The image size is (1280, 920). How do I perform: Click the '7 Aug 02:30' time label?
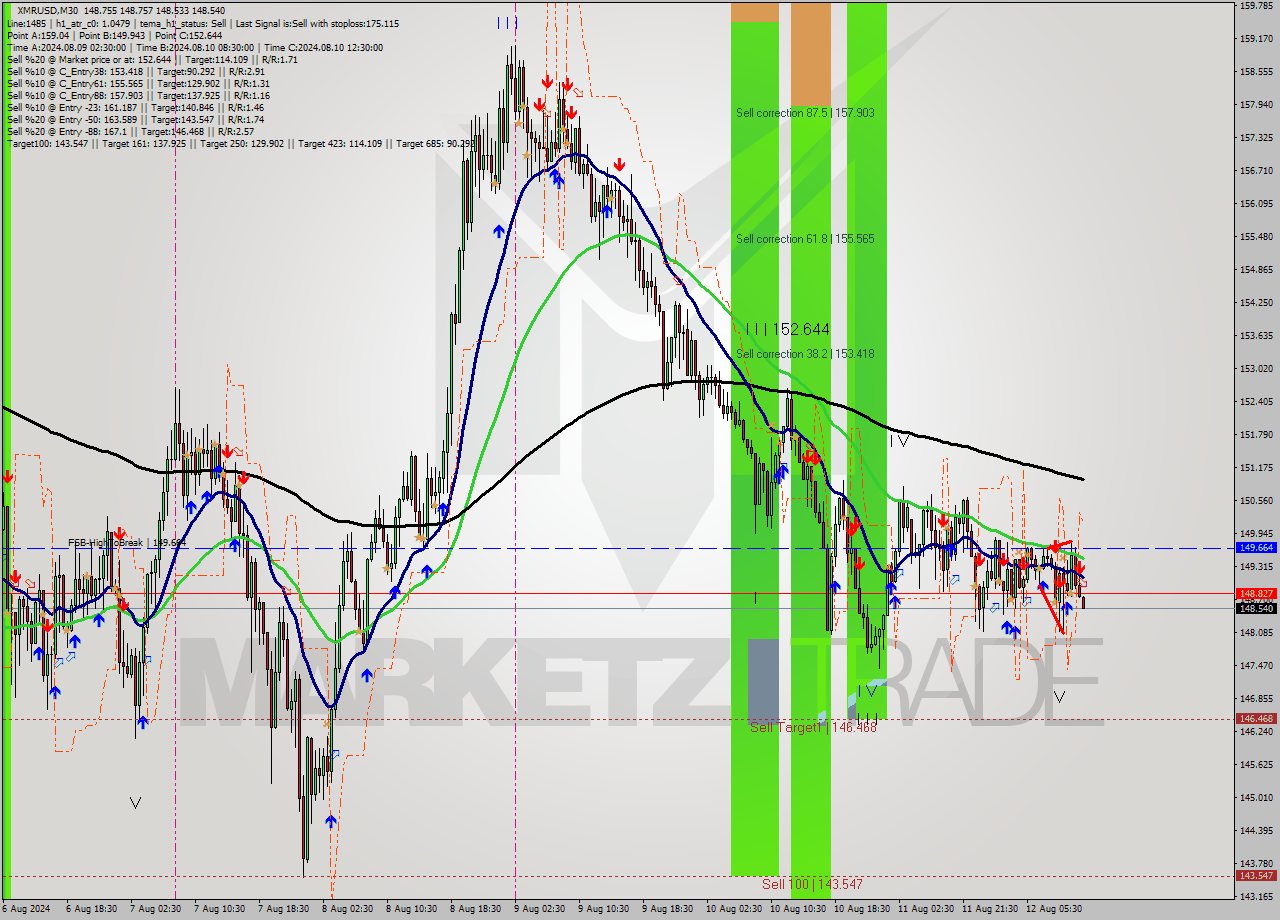[157, 909]
